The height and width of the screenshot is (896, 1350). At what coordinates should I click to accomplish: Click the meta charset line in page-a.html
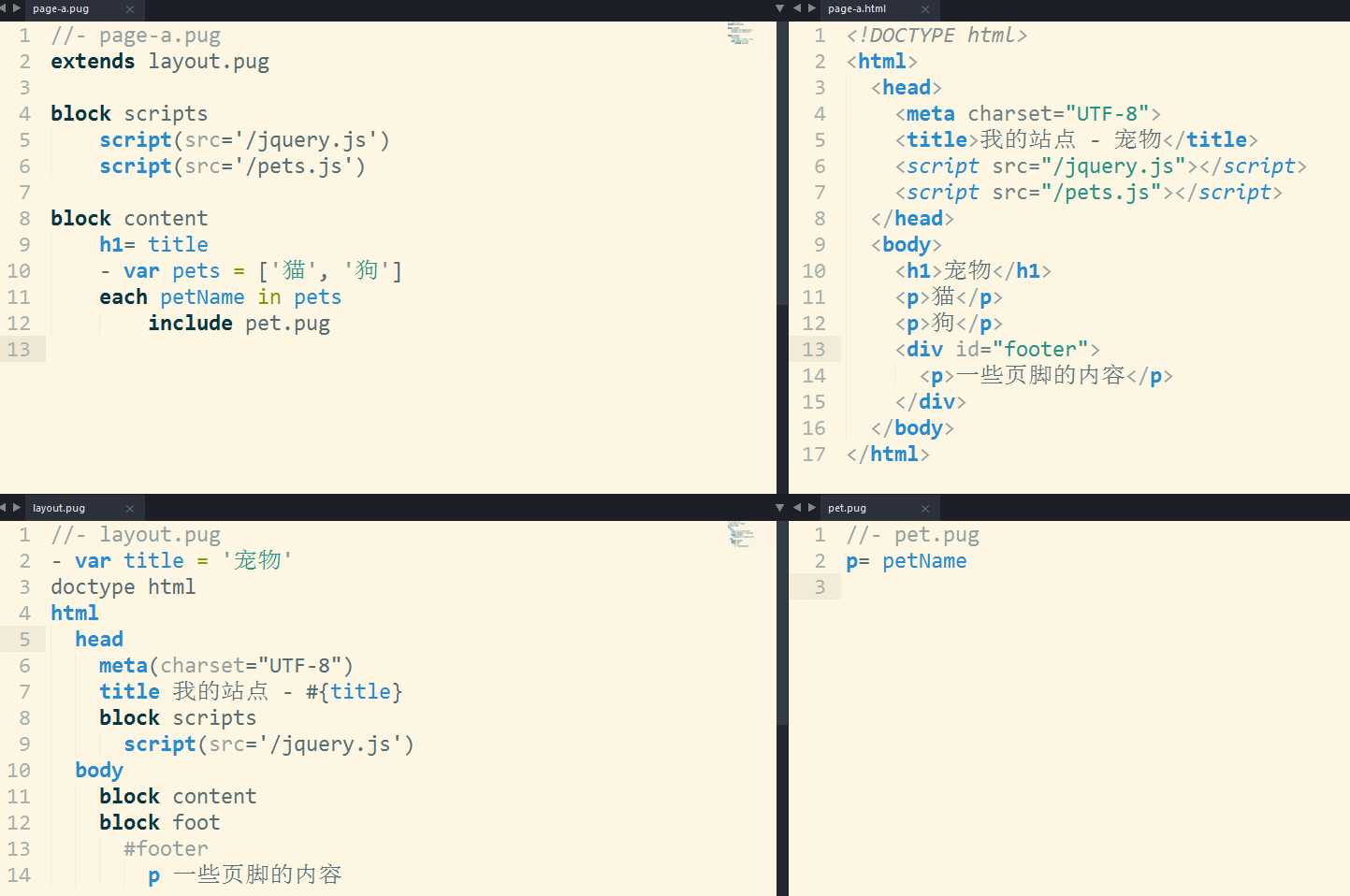click(1027, 114)
